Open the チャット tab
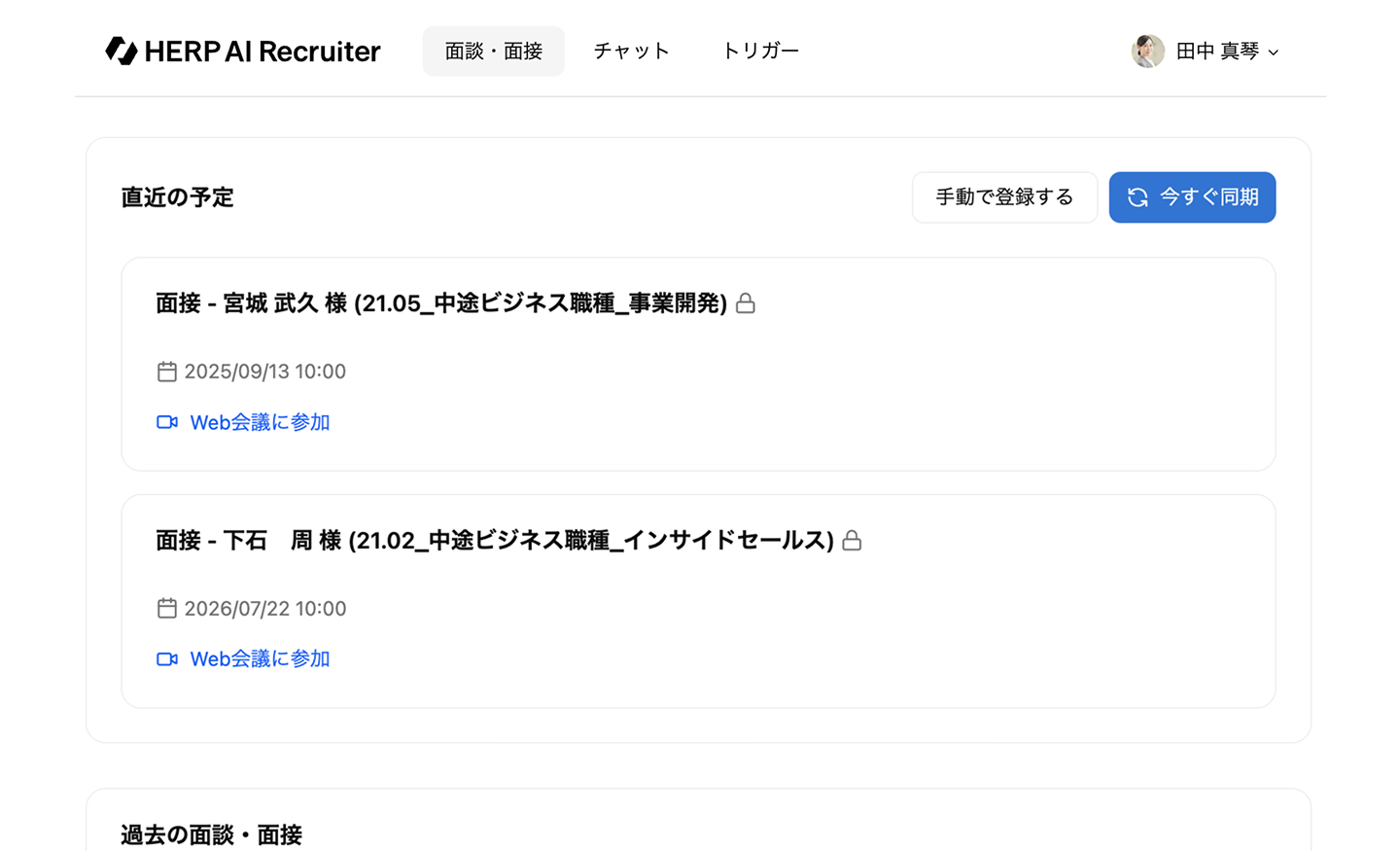Viewport: 1400px width, 851px height. point(632,51)
